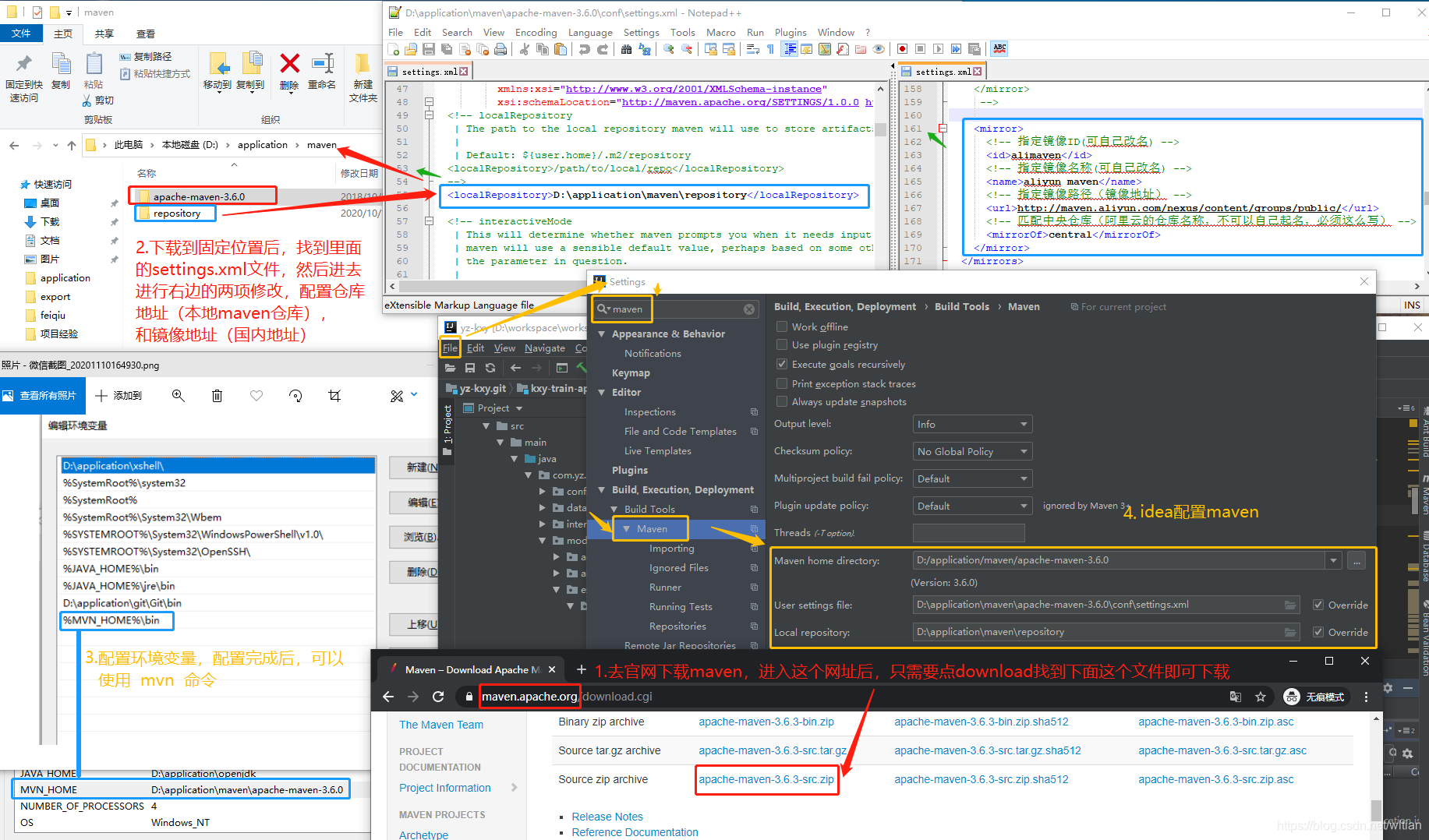Screen dimensions: 1429x840
Task: Select the repository folder in Explorer
Action: 176,214
